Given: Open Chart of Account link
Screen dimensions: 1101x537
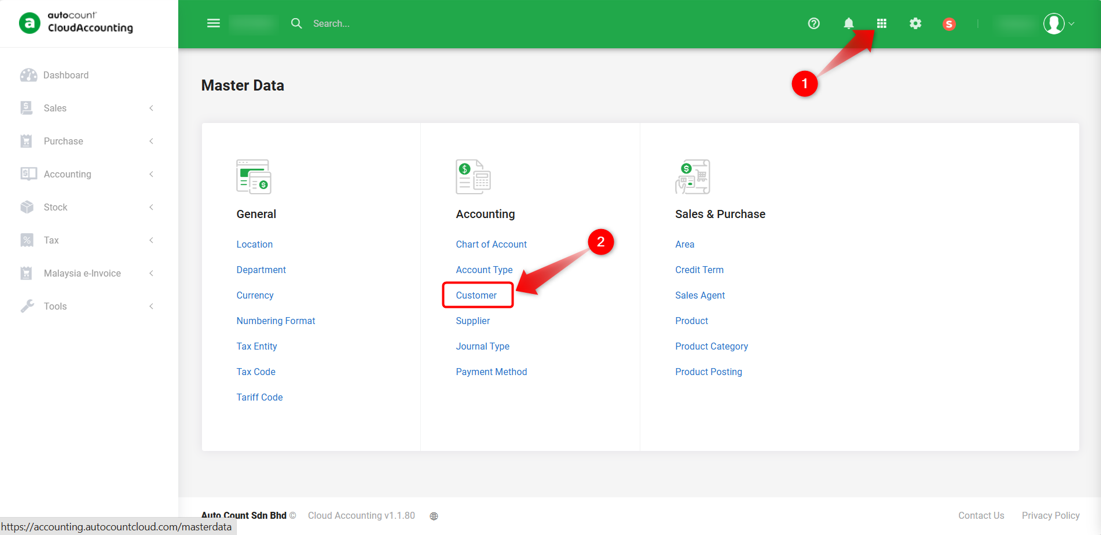Looking at the screenshot, I should 491,244.
